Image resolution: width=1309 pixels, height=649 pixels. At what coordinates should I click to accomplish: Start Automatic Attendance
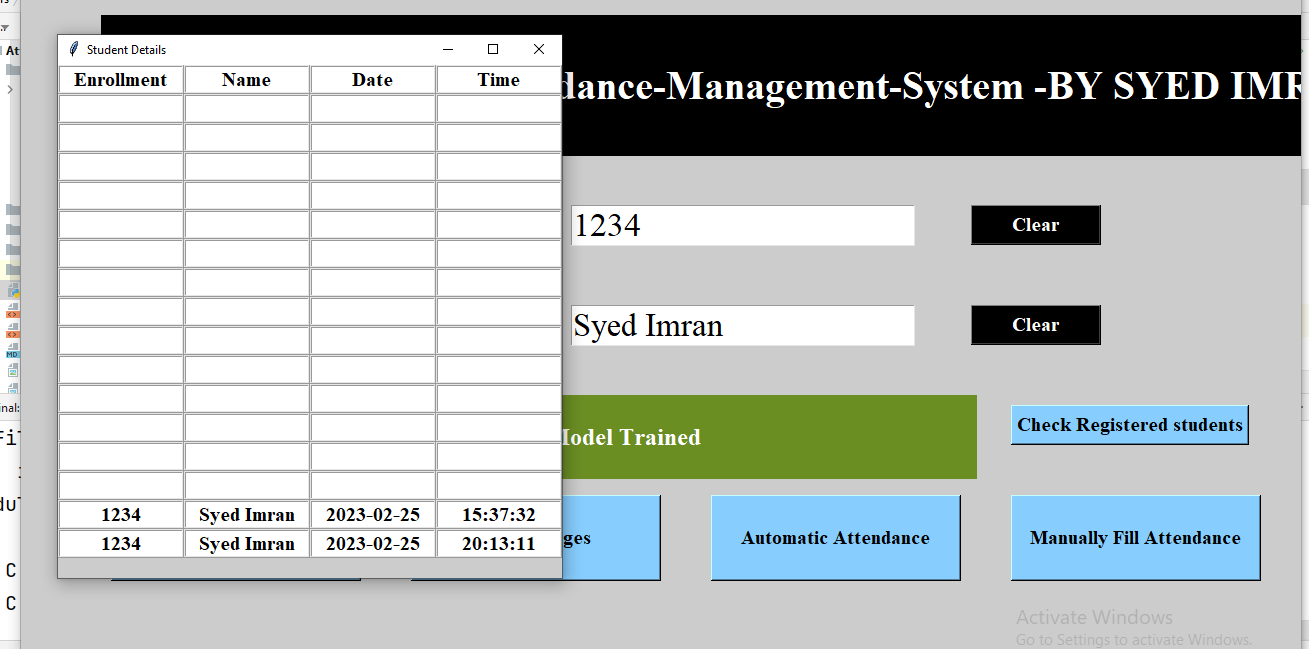[x=835, y=537]
